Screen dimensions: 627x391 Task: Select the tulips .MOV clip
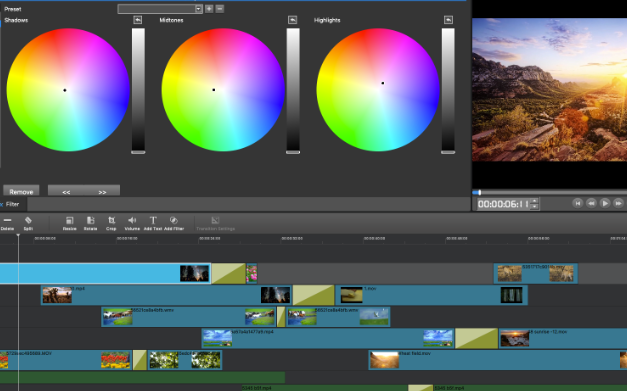pyautogui.click(x=66, y=360)
